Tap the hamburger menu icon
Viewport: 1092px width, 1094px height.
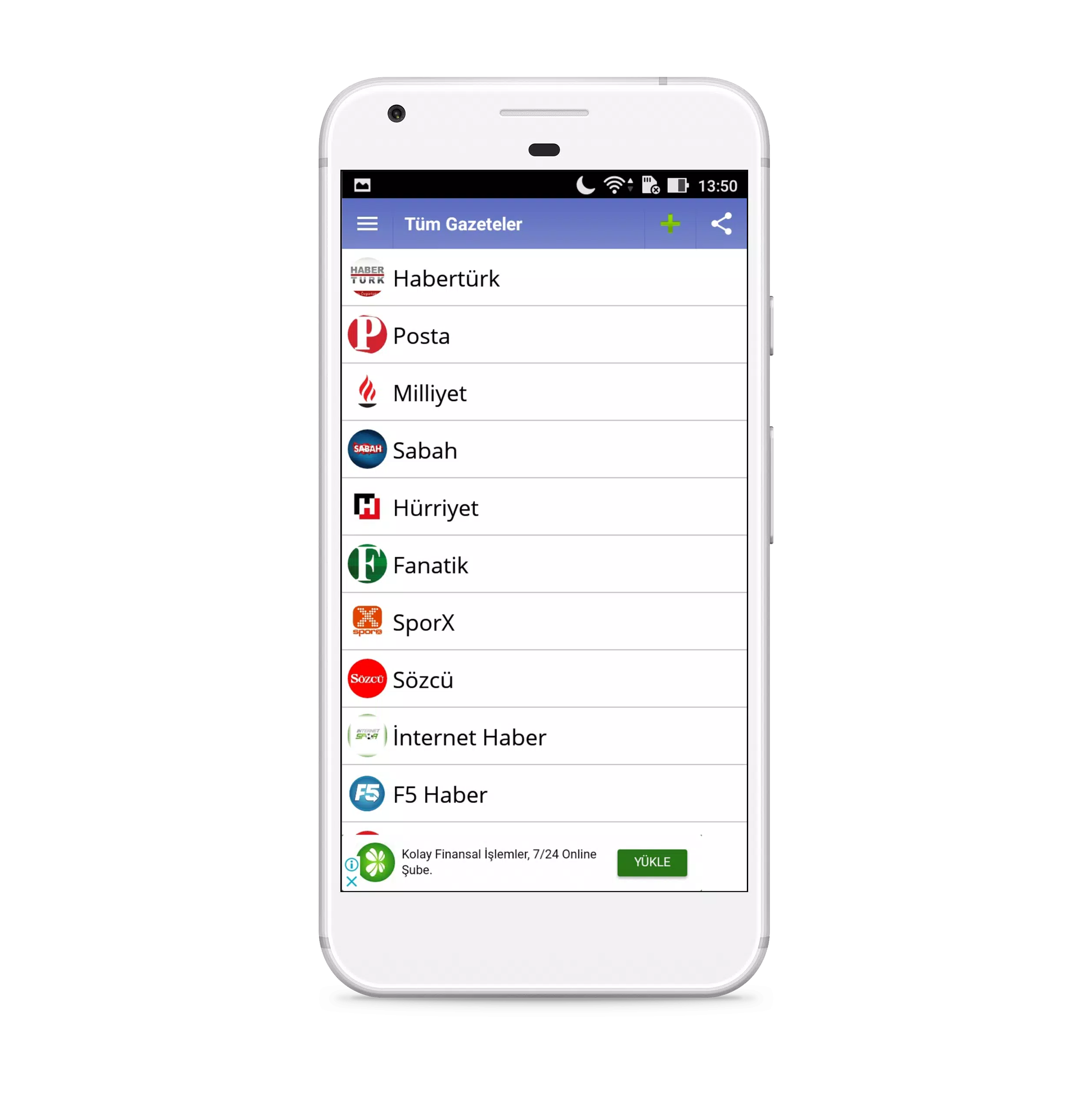tap(367, 222)
